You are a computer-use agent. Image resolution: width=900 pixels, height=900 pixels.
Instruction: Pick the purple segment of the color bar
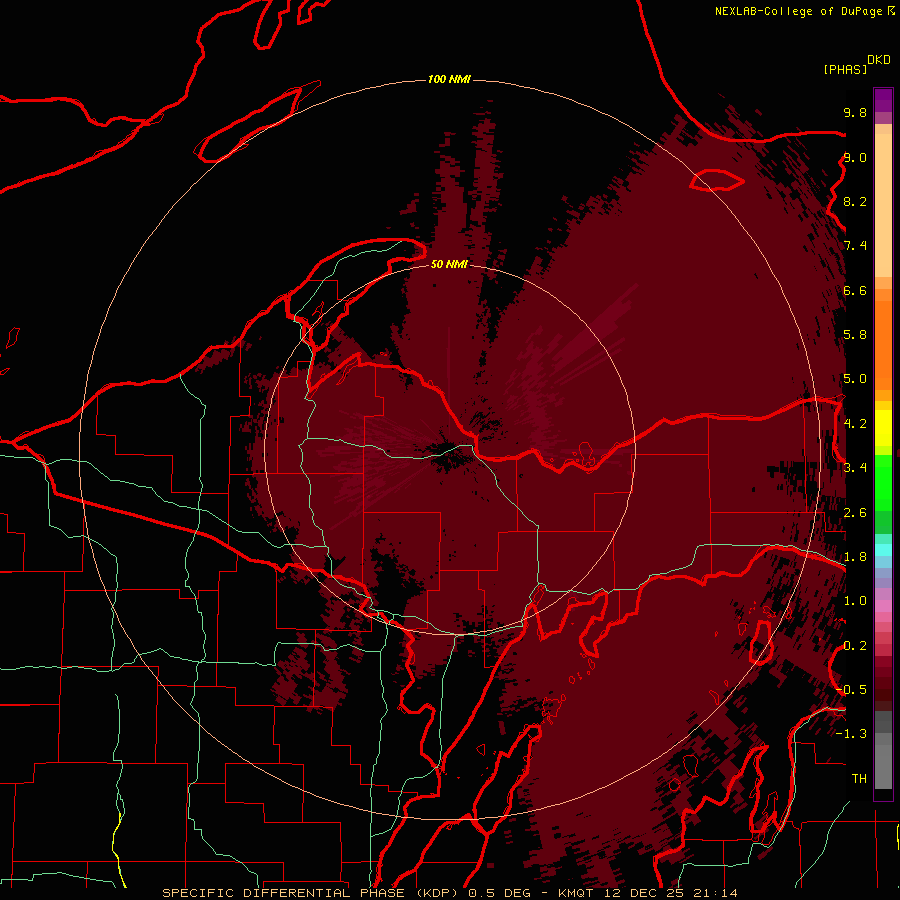click(883, 100)
